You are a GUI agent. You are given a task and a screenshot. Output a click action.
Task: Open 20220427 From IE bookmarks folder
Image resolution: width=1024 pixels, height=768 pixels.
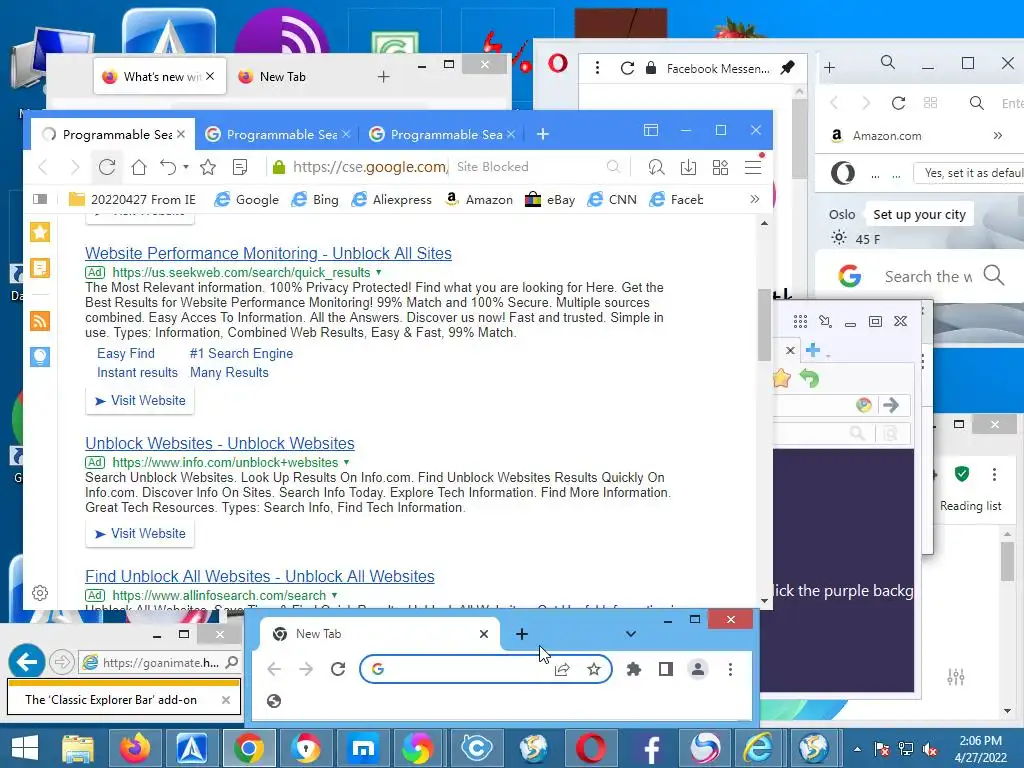[133, 199]
